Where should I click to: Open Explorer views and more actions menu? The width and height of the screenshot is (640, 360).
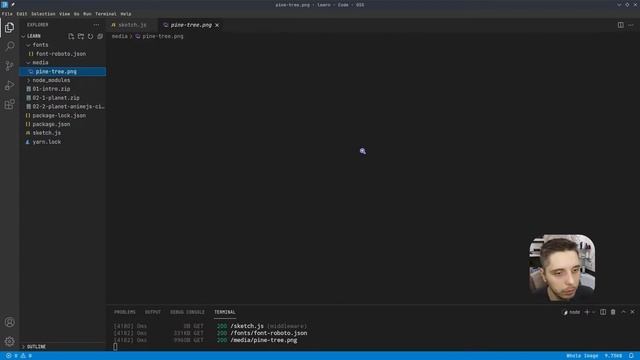[x=96, y=25]
